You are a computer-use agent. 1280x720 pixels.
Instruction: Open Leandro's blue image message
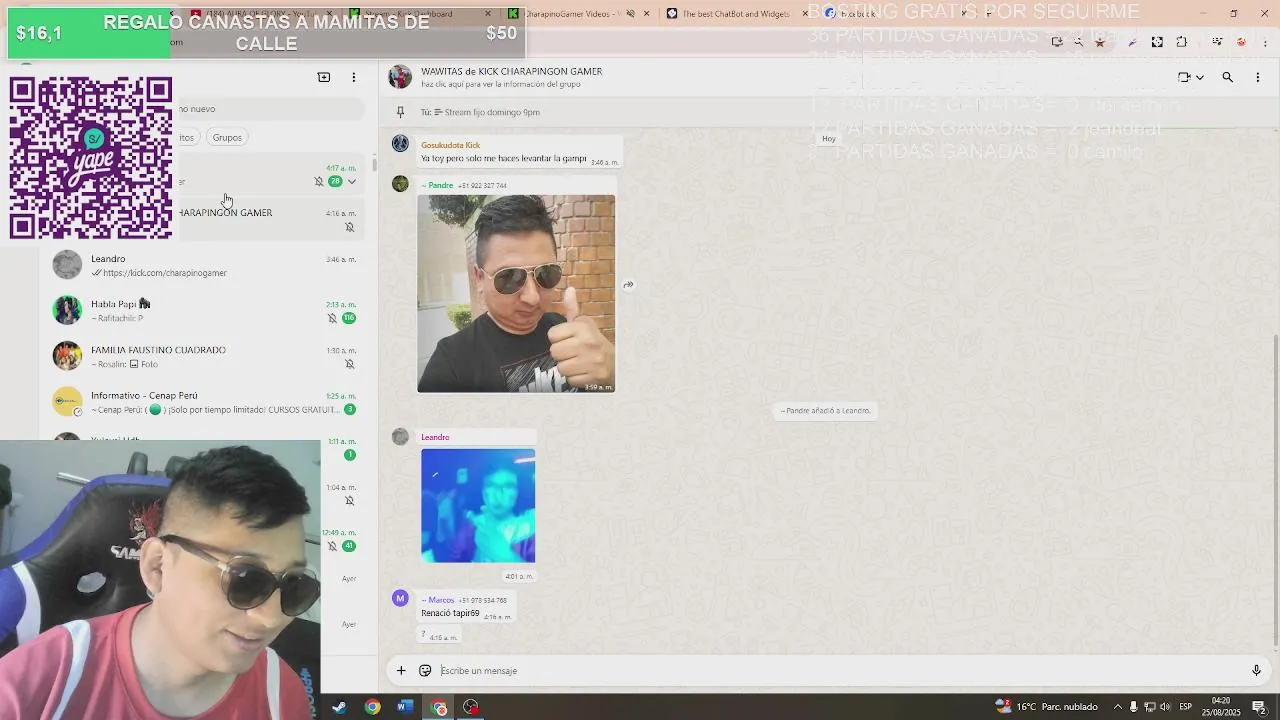click(x=478, y=505)
